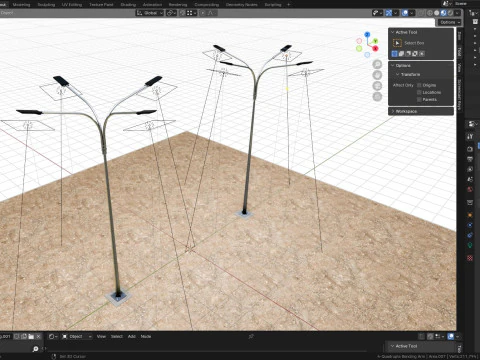Click the green Y axis gizmo ball
The height and width of the screenshot is (360, 480).
375,41
